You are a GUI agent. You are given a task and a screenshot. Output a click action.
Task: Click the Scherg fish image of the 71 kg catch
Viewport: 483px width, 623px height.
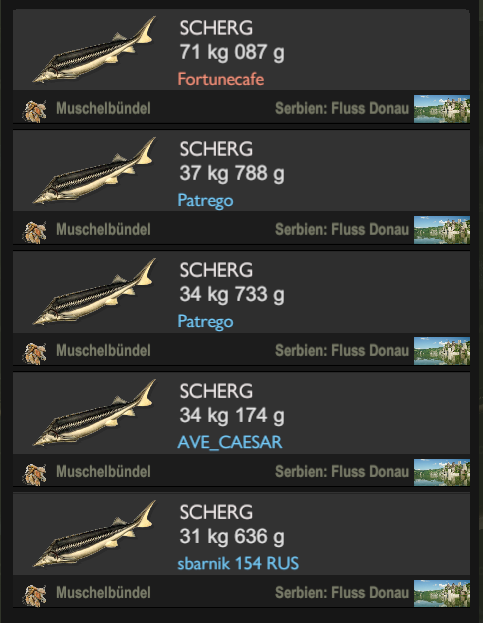94,50
